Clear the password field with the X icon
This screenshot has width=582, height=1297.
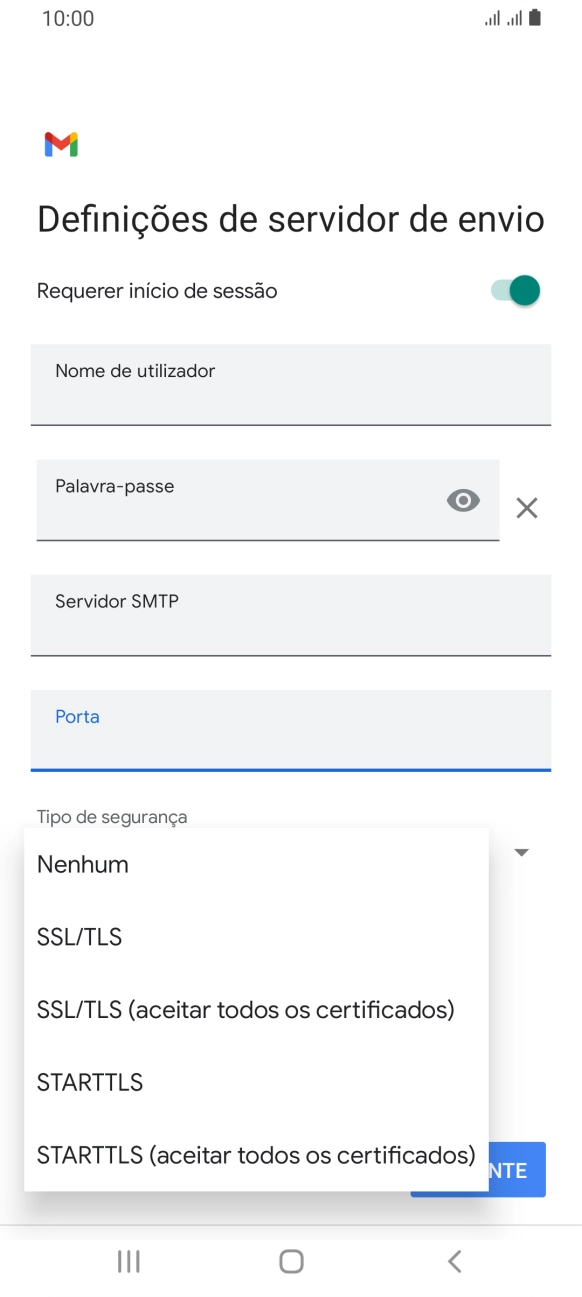527,508
